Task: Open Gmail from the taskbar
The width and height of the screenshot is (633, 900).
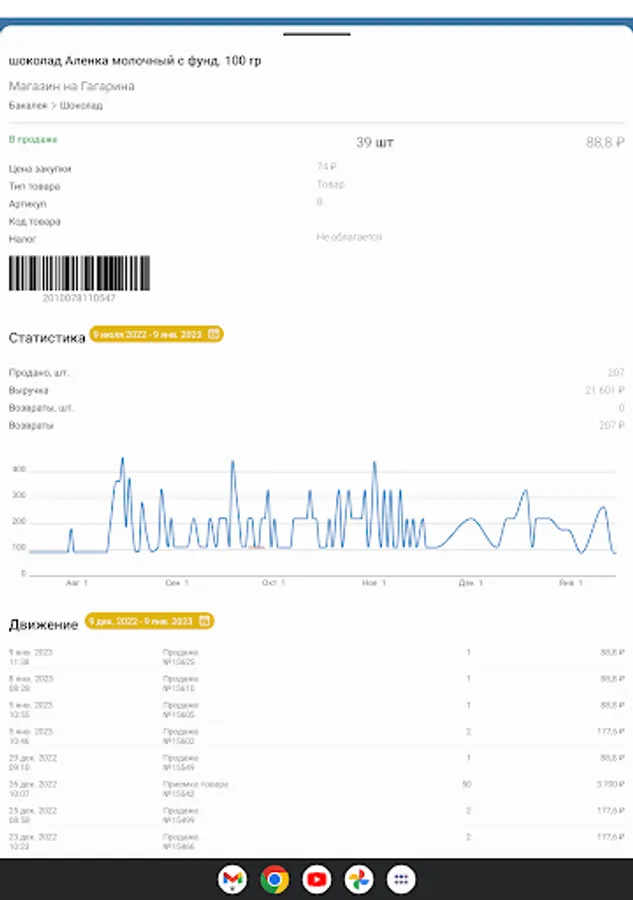Action: [232, 879]
